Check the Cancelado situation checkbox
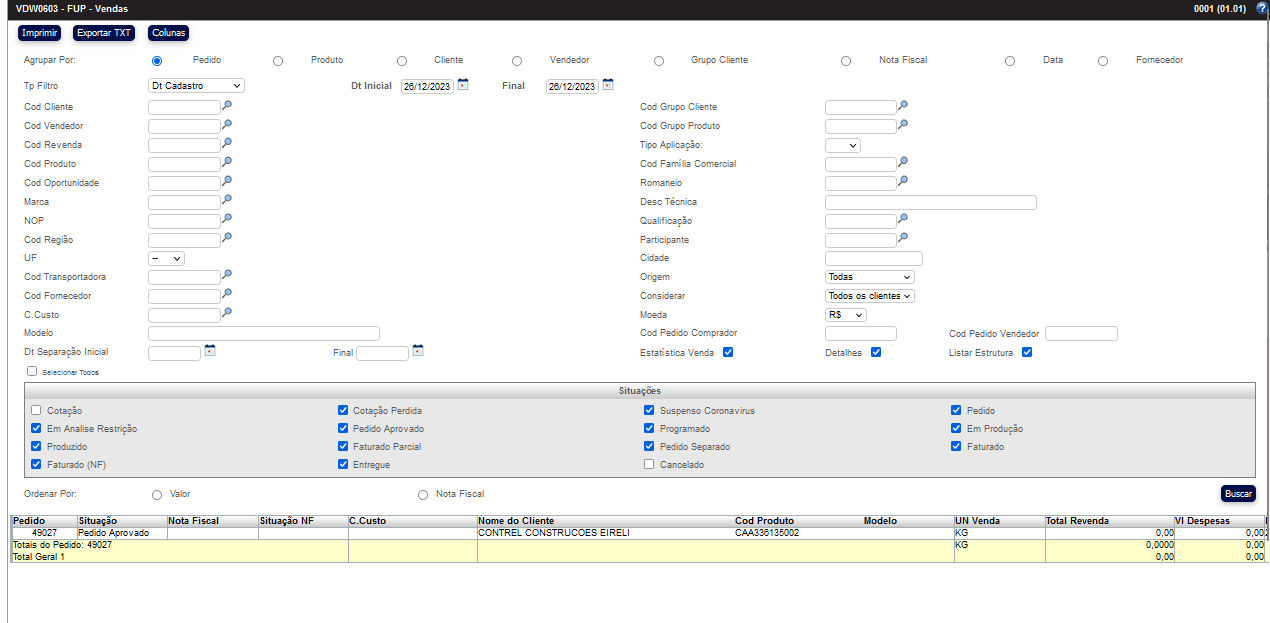 pos(650,464)
